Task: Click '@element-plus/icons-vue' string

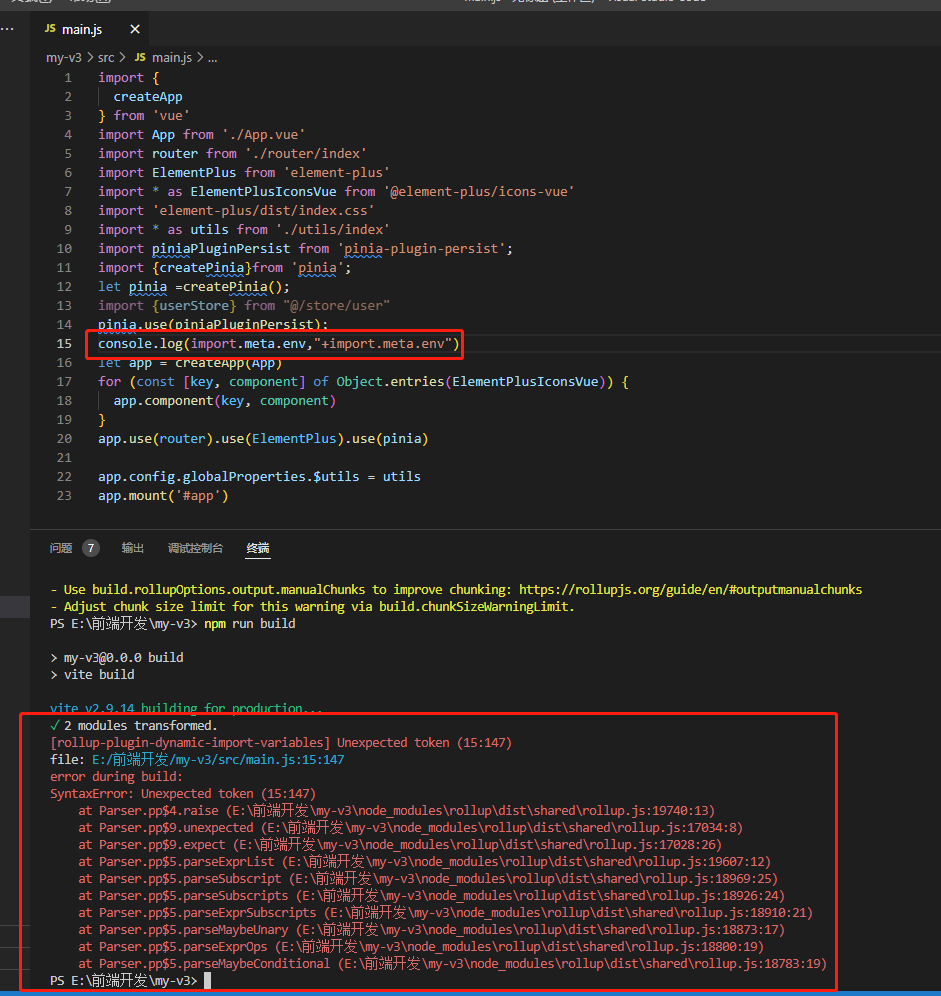Action: (478, 192)
